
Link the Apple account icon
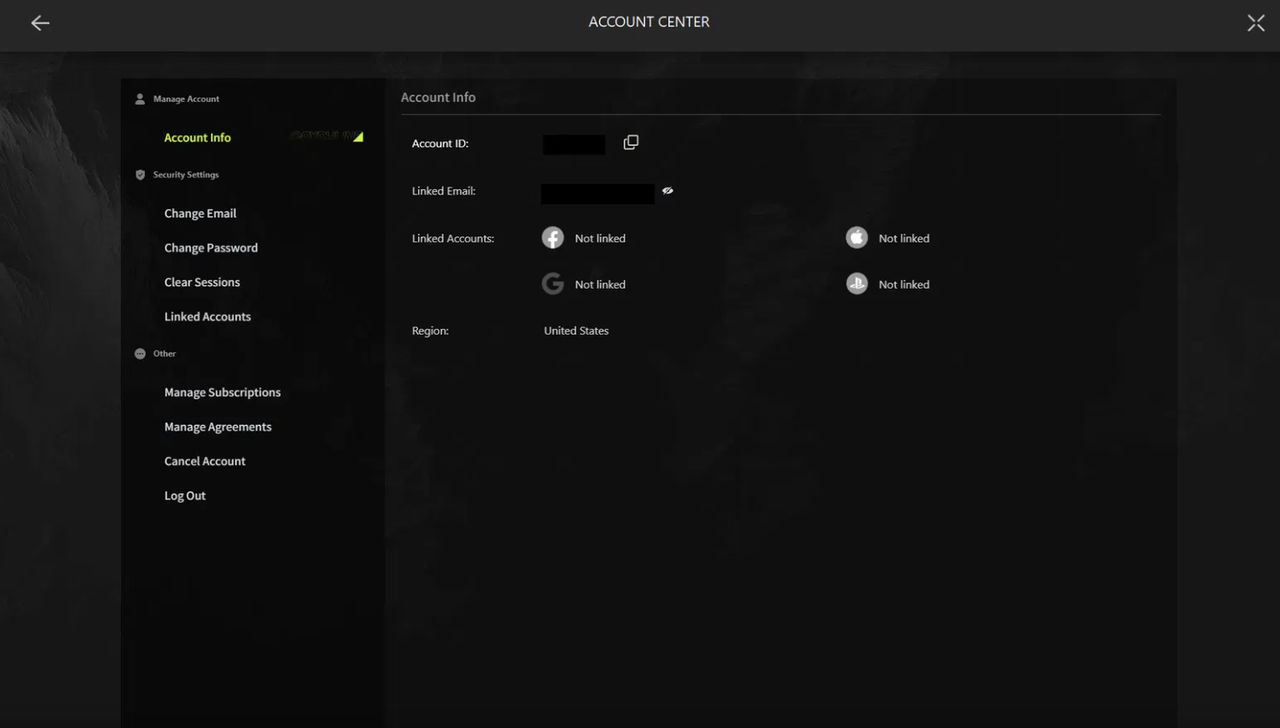click(856, 237)
